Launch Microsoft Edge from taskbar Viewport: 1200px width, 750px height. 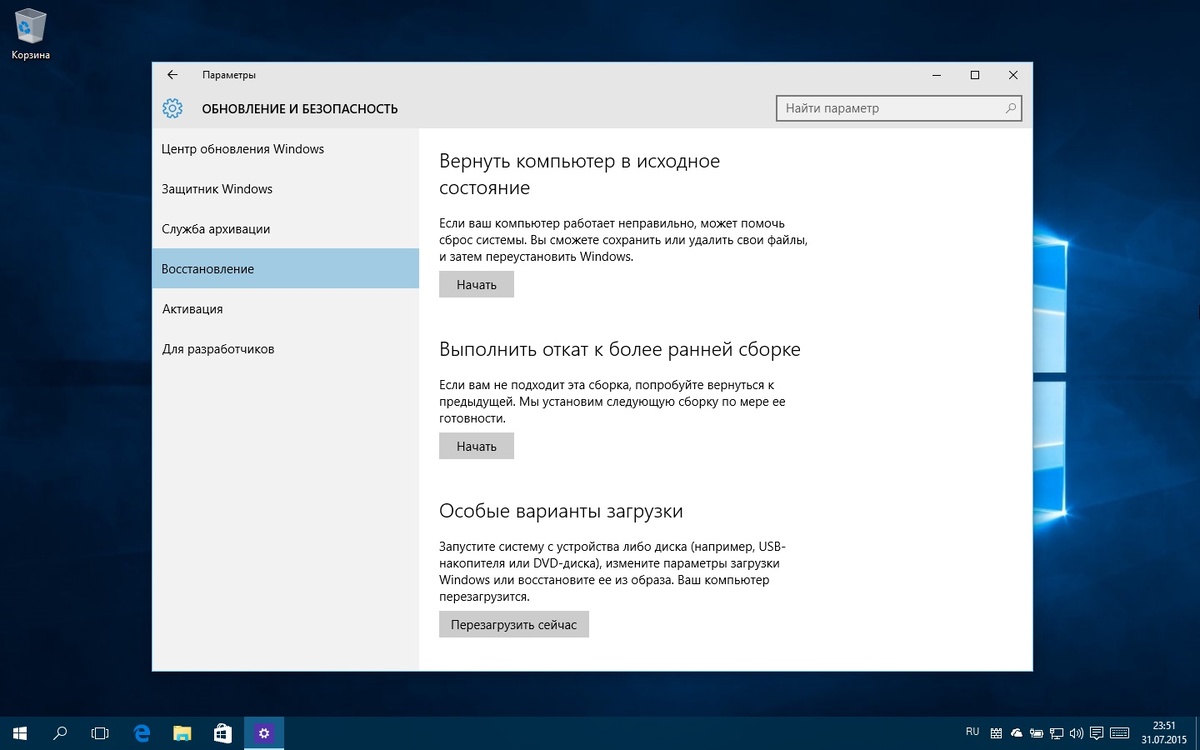click(142, 733)
